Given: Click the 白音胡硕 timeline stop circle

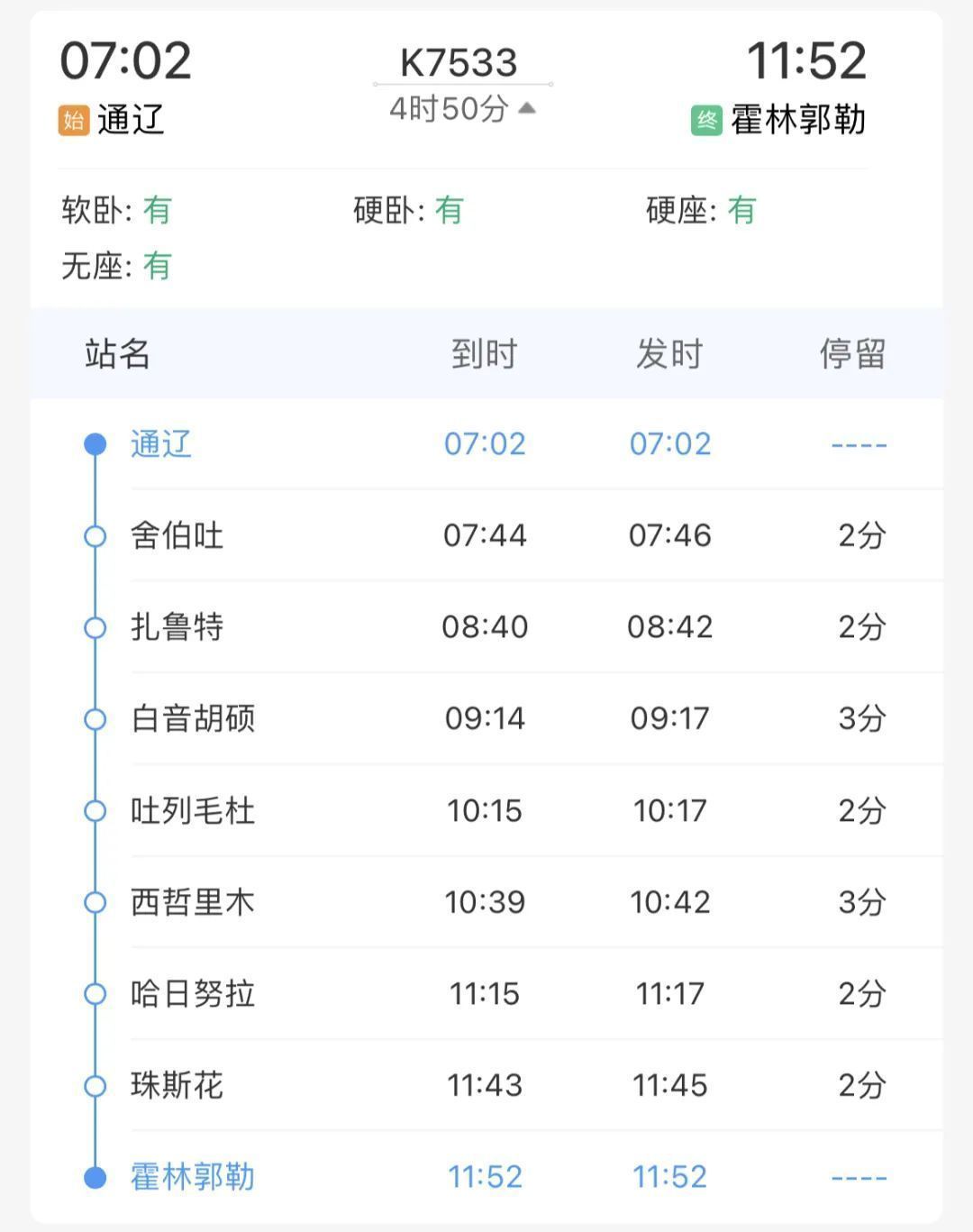Looking at the screenshot, I should point(95,719).
